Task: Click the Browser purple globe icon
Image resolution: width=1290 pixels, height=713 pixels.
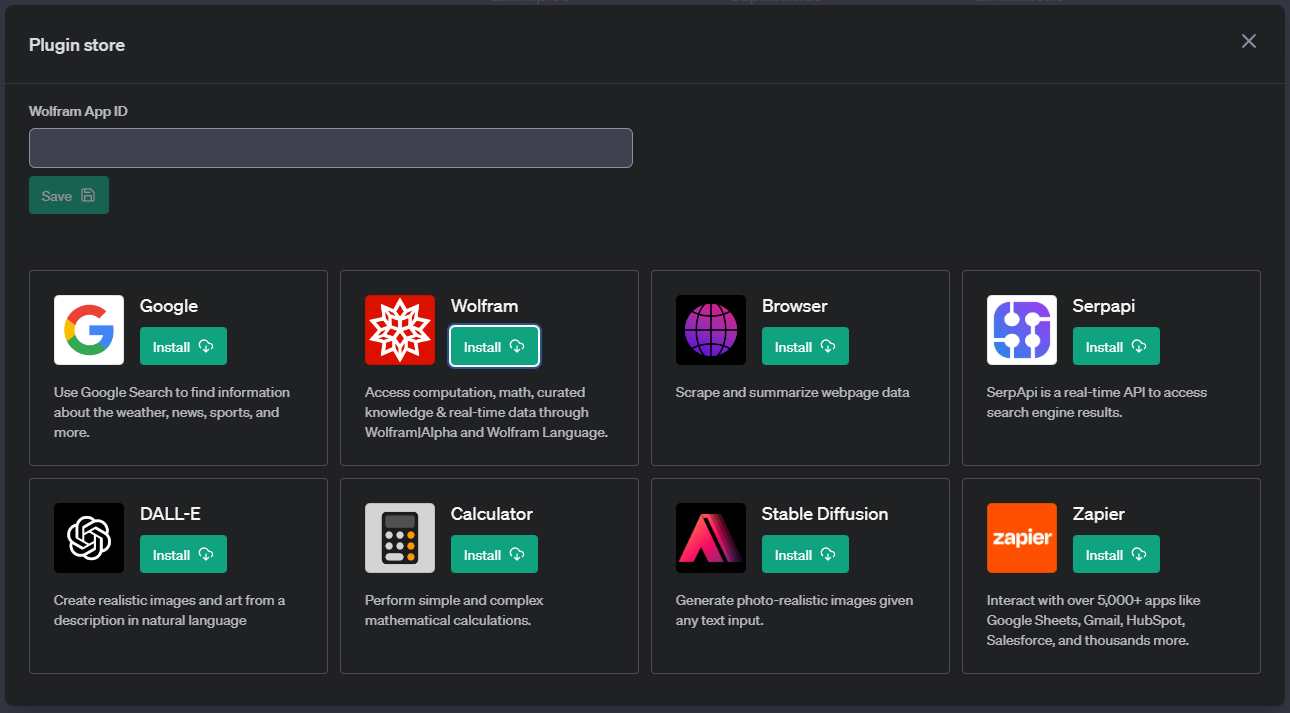Action: tap(711, 330)
